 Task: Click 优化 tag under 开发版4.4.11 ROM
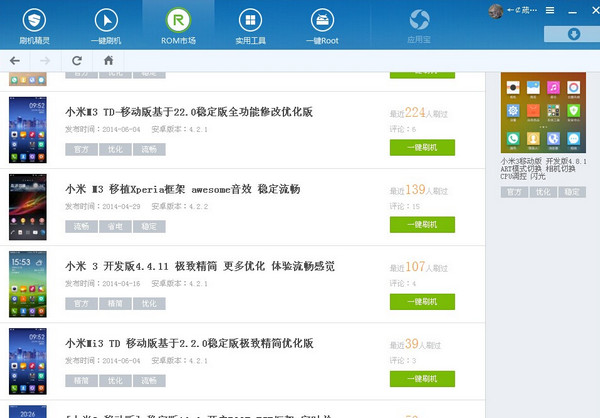[x=149, y=304]
